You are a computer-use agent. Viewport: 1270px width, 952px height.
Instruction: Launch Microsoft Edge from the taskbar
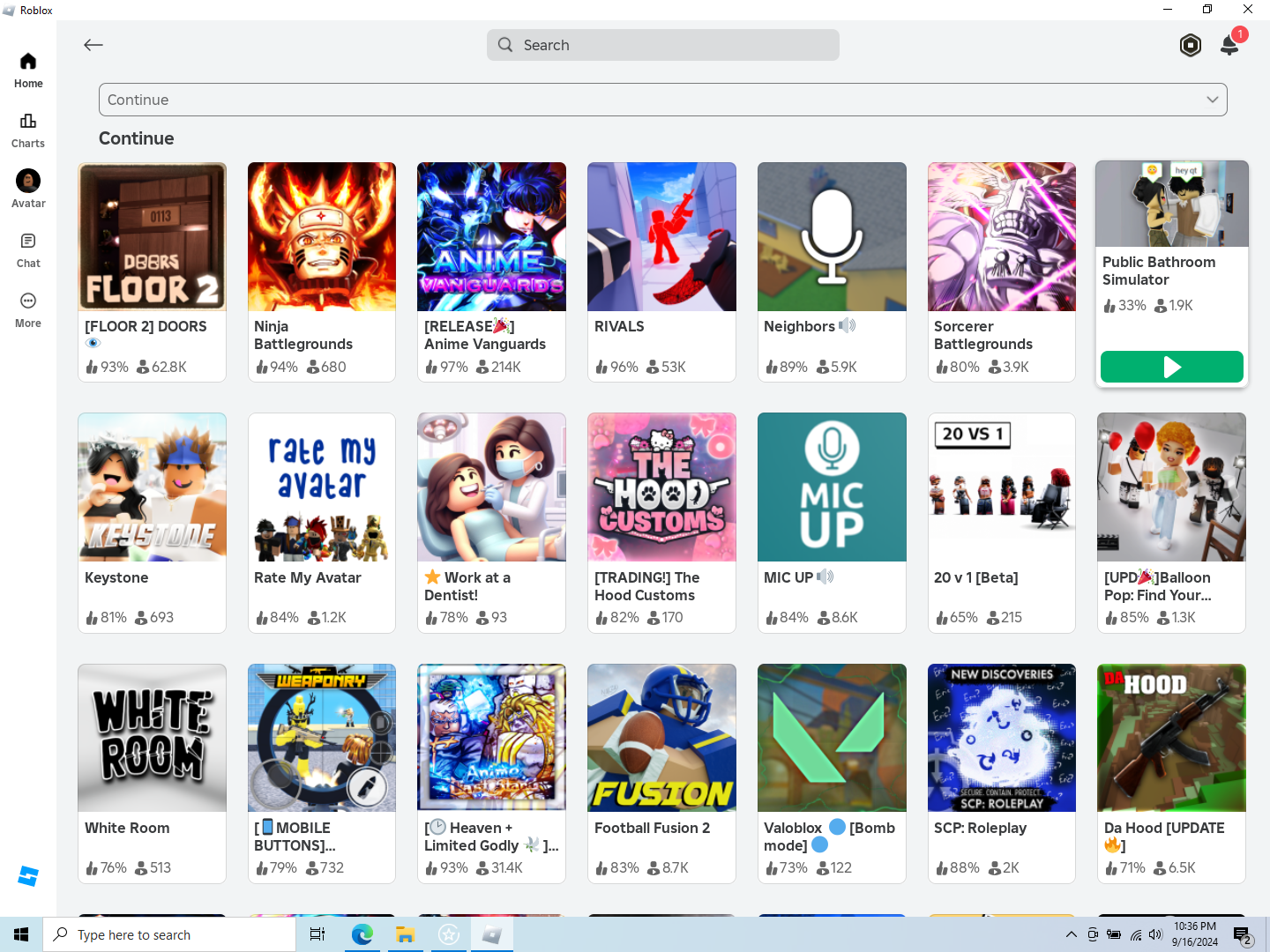[362, 934]
